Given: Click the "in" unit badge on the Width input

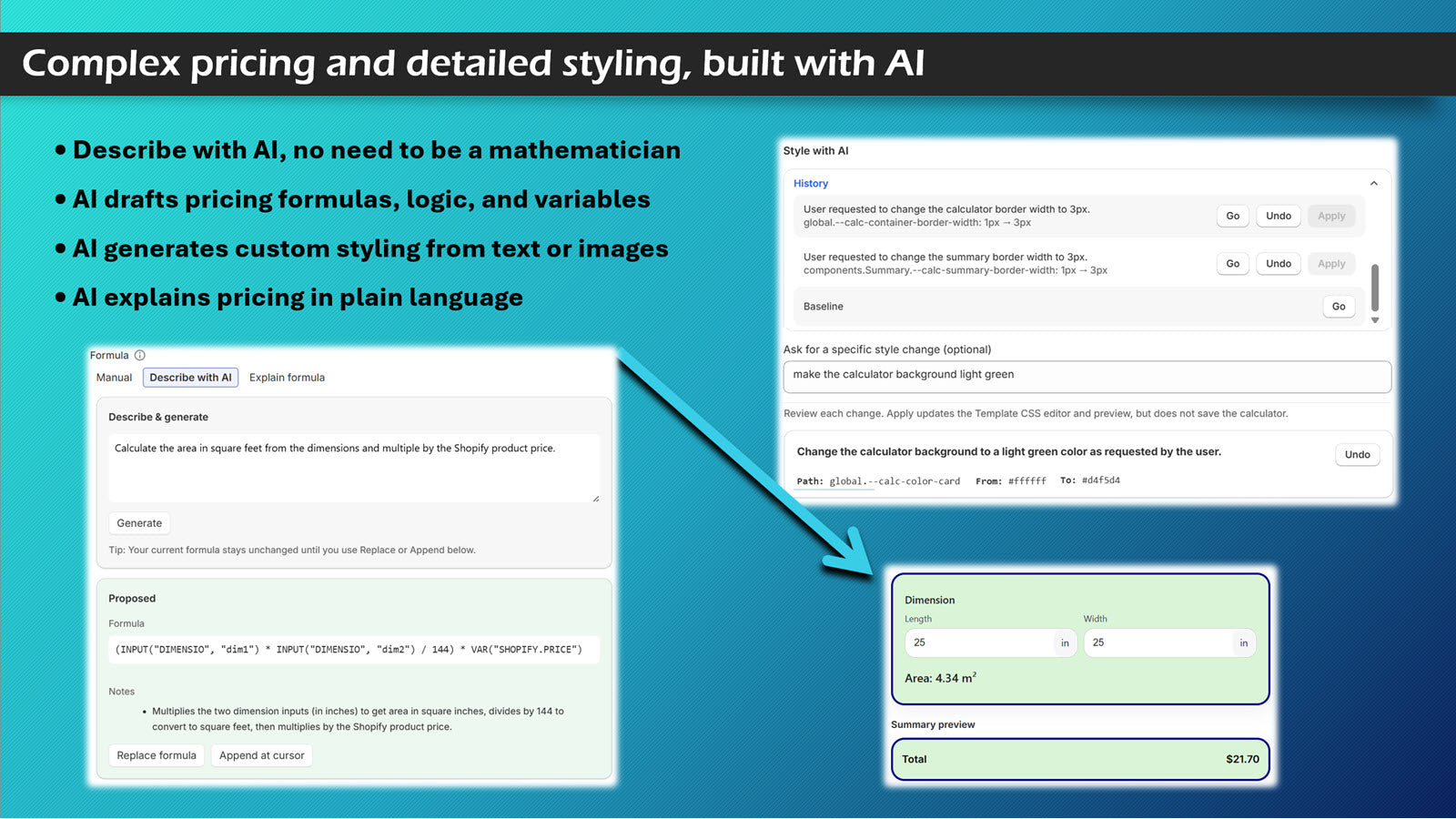Looking at the screenshot, I should coord(1243,642).
